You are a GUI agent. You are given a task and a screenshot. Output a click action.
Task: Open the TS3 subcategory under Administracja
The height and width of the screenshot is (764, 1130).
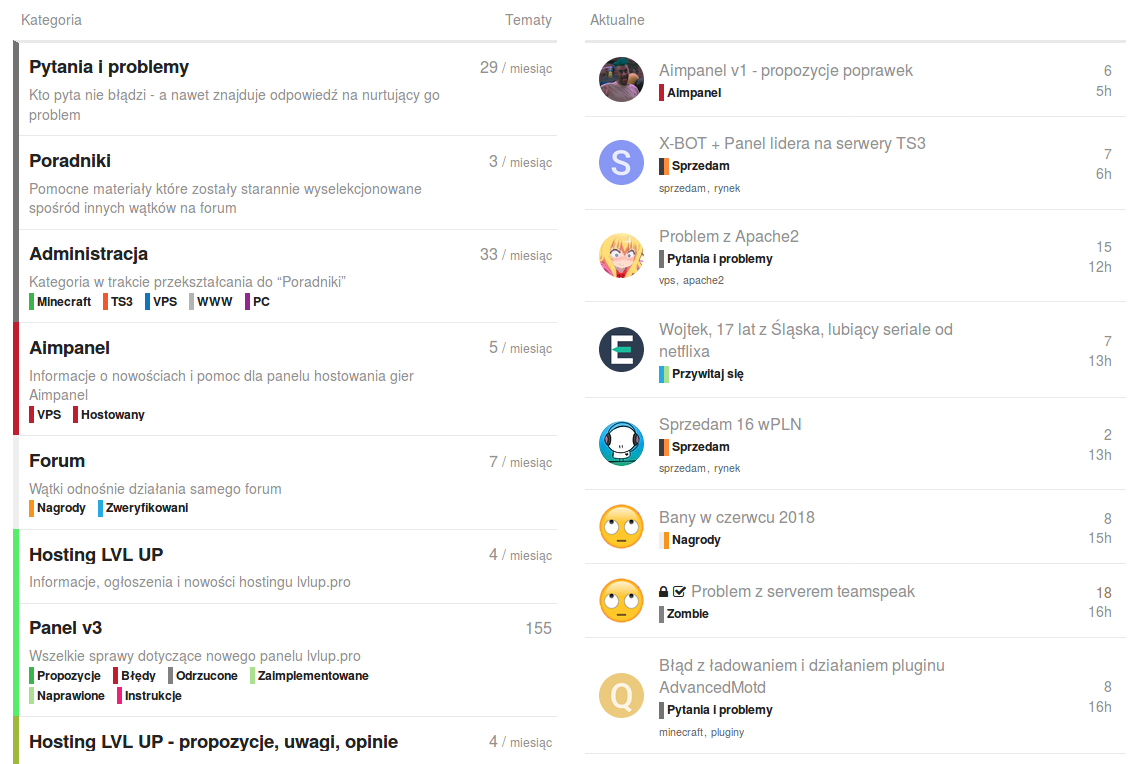click(x=118, y=301)
